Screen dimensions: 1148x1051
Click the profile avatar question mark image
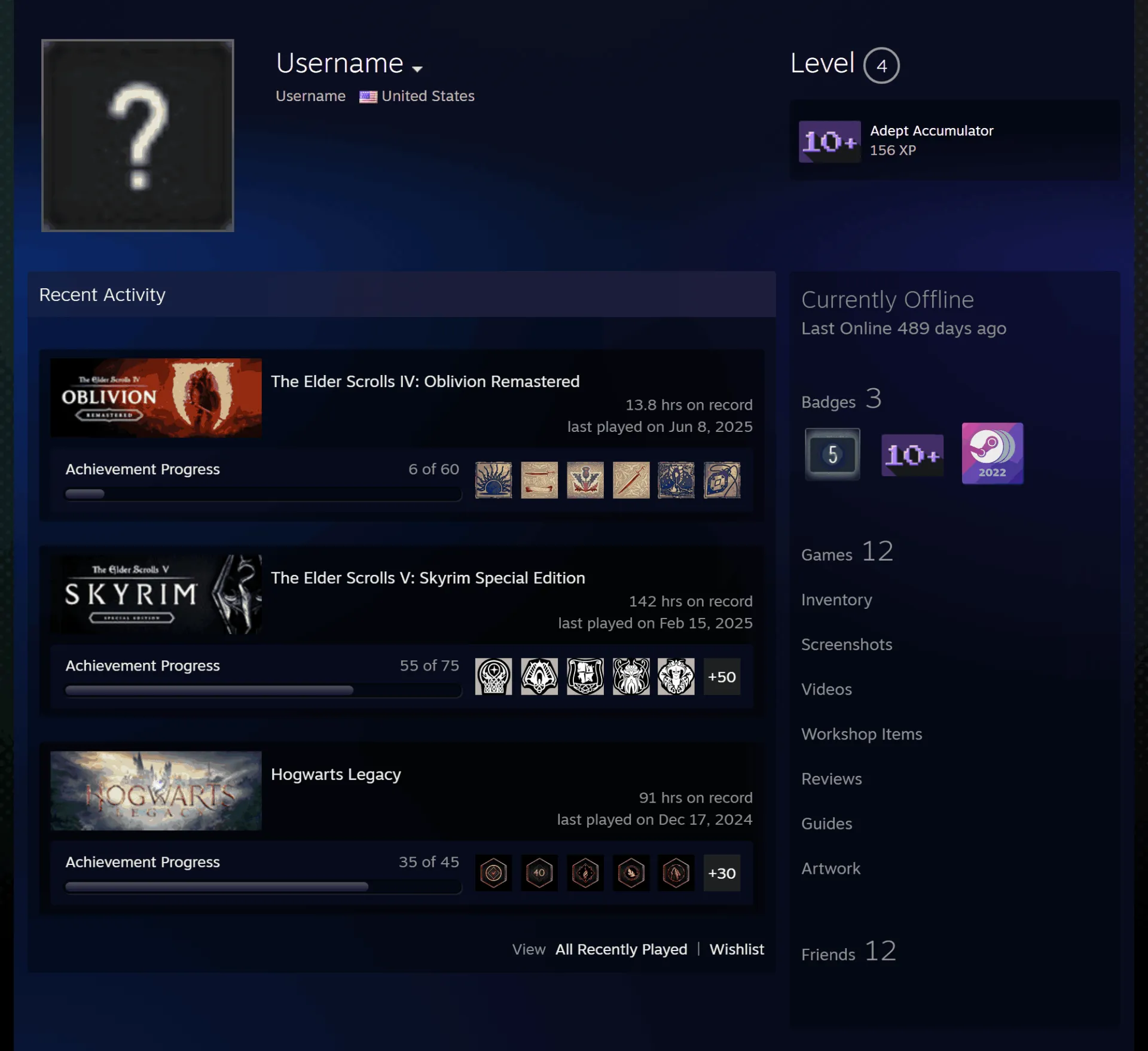point(138,136)
